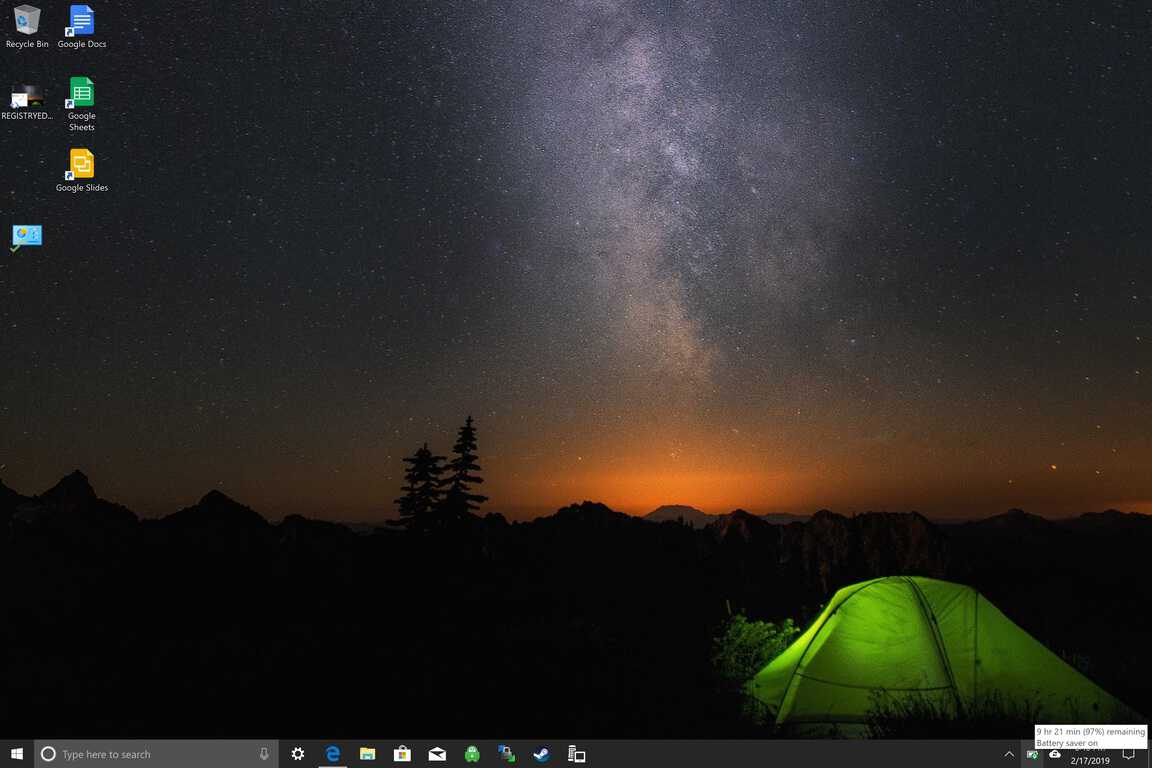Open the green padlock app in taskbar
The width and height of the screenshot is (1152, 768).
472,754
